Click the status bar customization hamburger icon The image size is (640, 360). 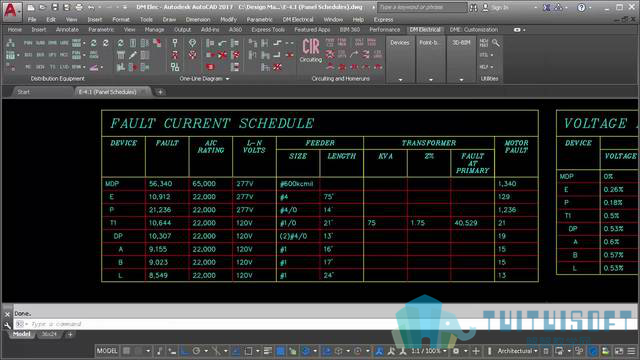(631, 351)
